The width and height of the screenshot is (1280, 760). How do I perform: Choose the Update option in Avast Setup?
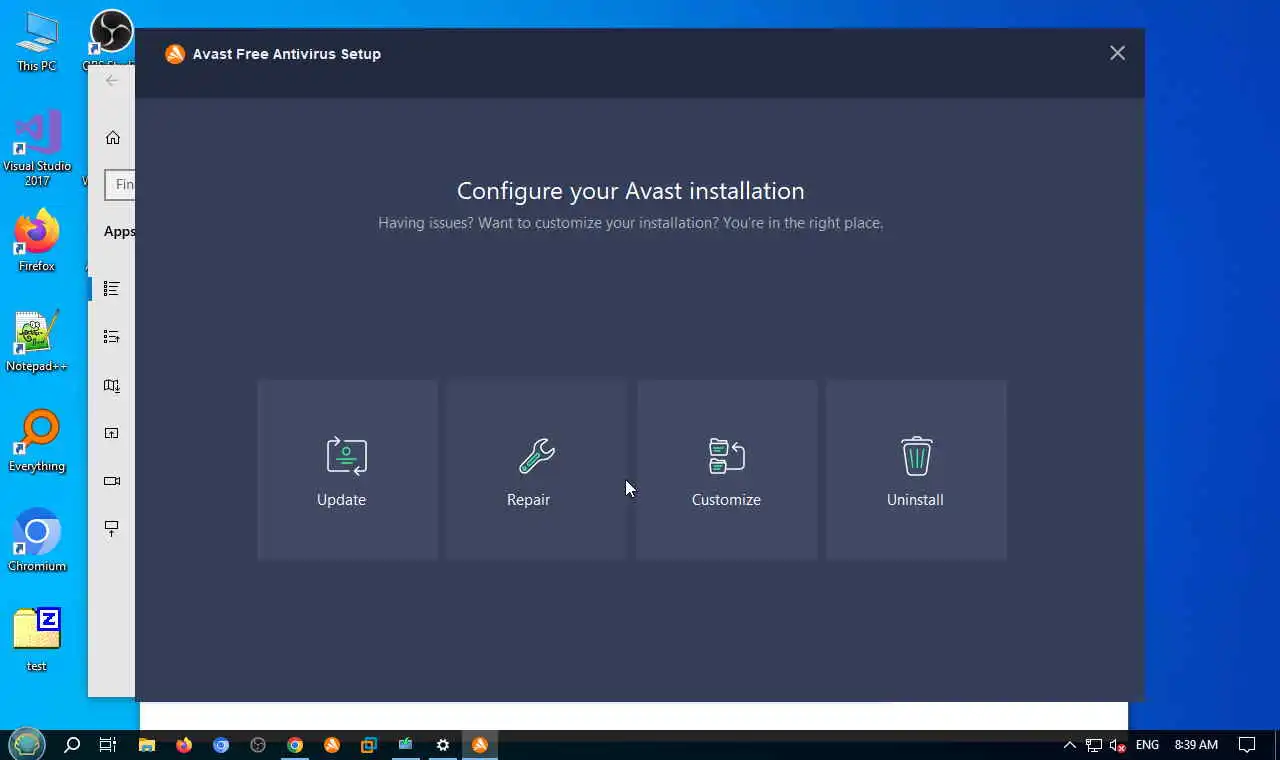347,469
